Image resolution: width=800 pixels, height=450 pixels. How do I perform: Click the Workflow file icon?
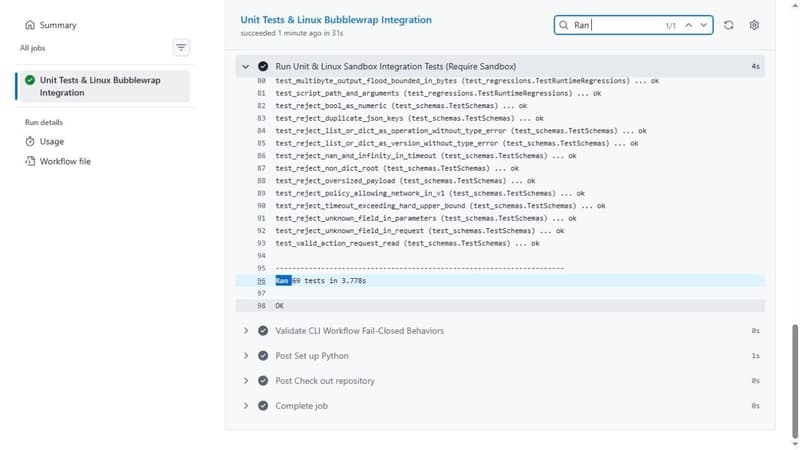pos(30,161)
